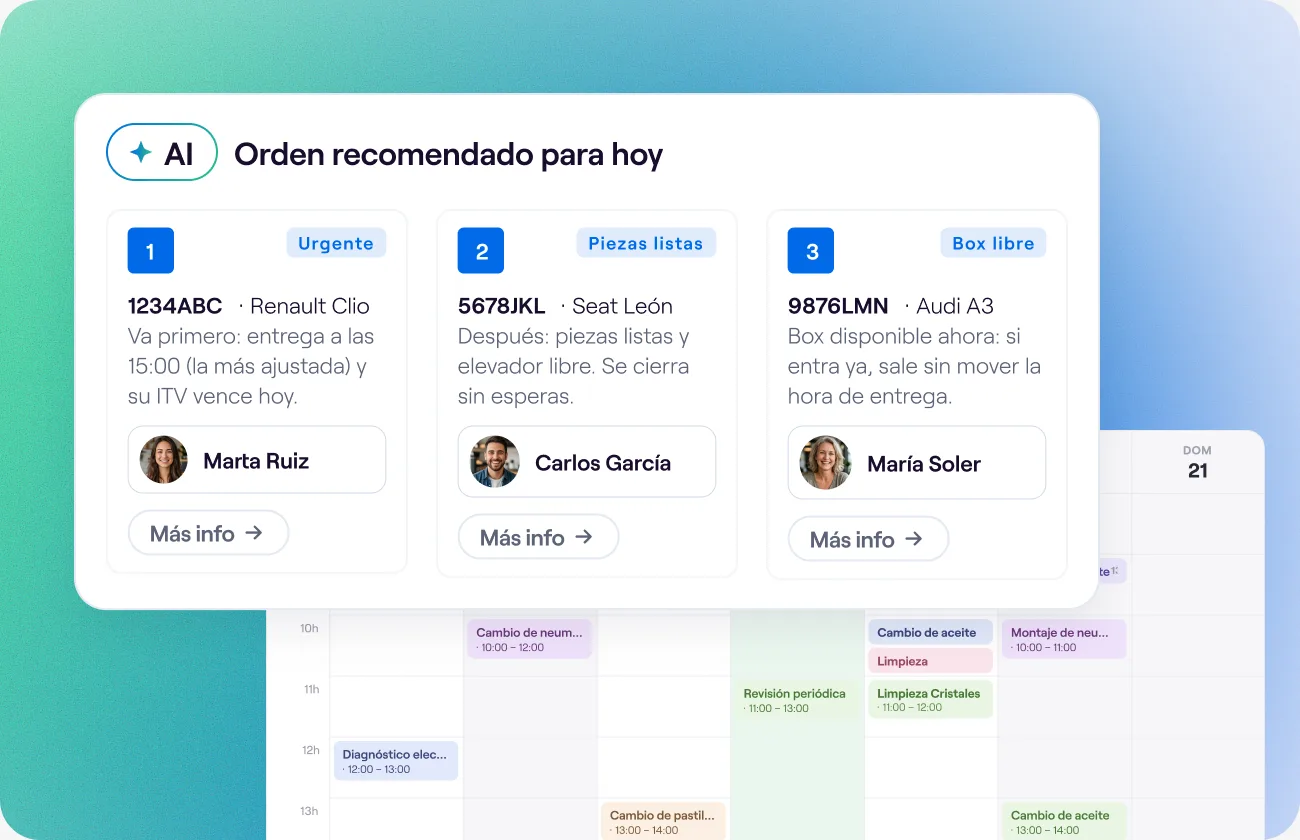Click the 11h time label
1300x840 pixels.
(x=309, y=689)
